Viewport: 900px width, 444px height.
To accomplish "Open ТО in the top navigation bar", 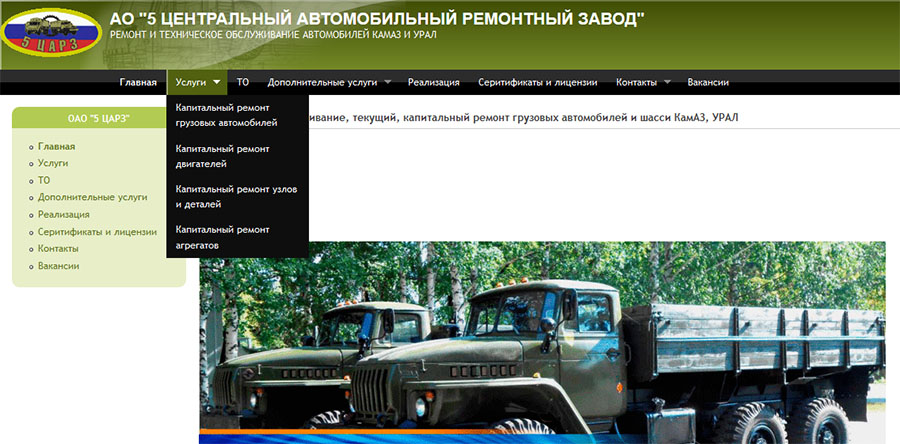I will pos(243,83).
